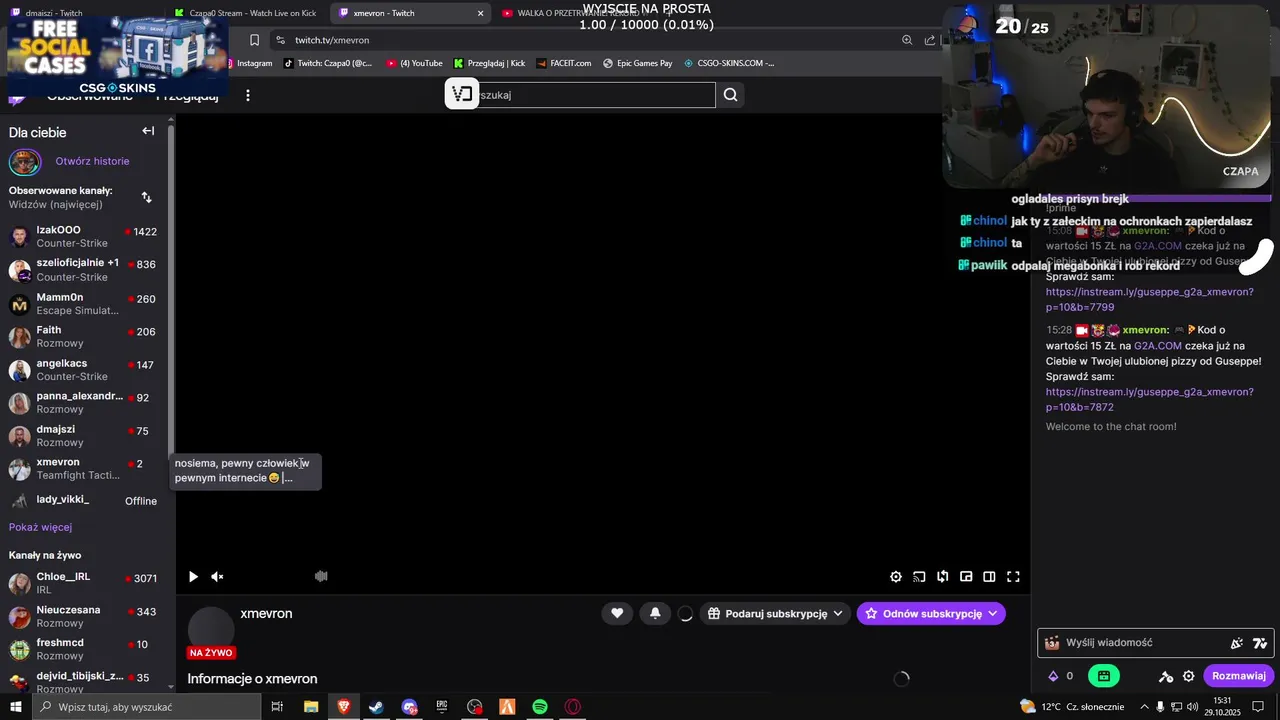Open the Instagram bookmark
The height and width of the screenshot is (720, 1280).
tap(250, 63)
